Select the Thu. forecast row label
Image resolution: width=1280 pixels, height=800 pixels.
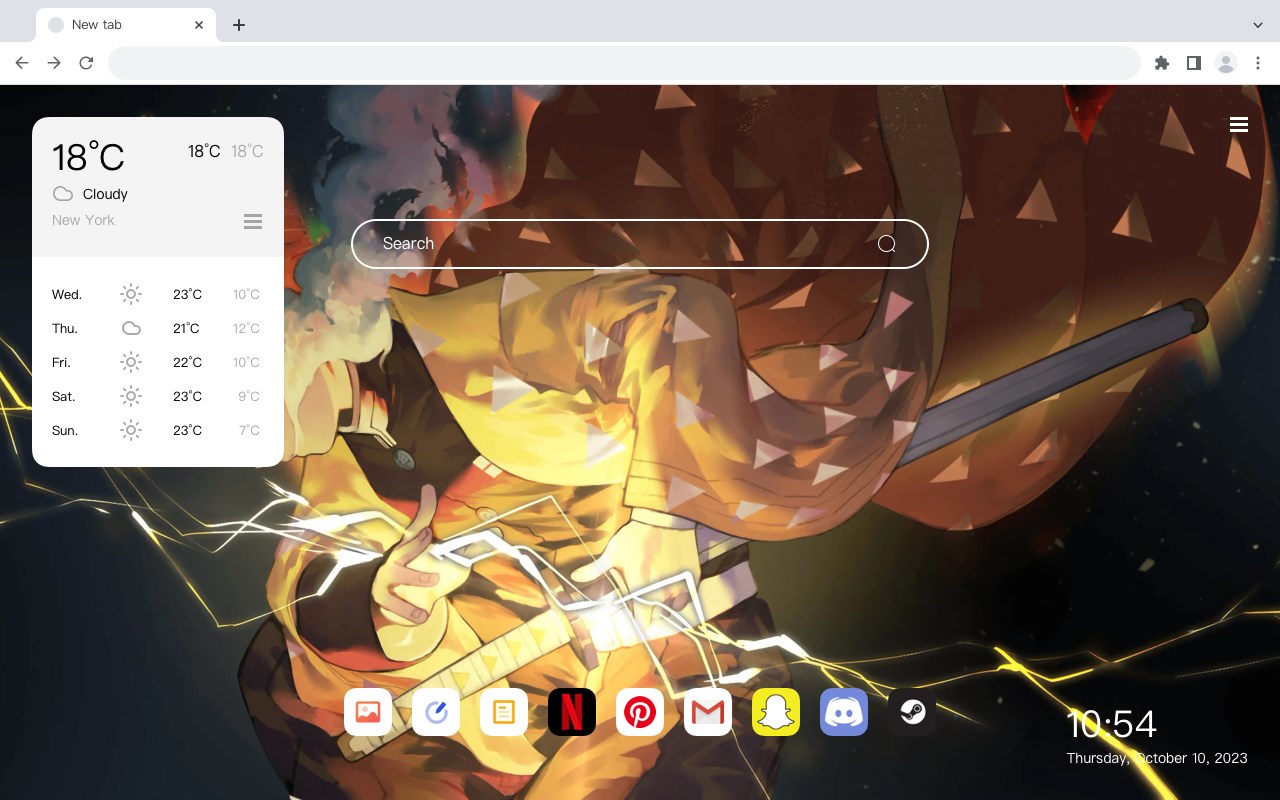(65, 328)
